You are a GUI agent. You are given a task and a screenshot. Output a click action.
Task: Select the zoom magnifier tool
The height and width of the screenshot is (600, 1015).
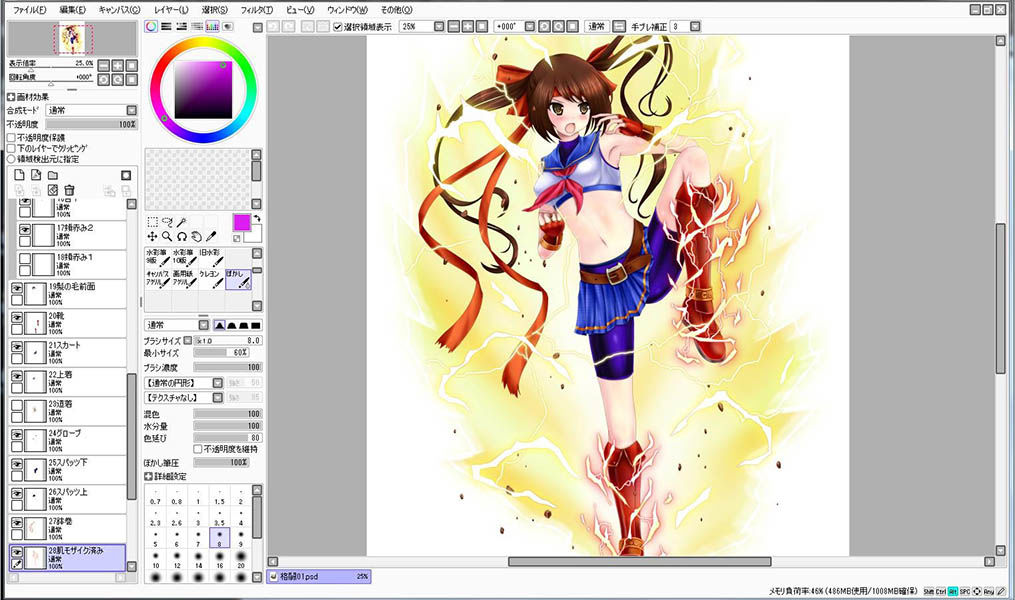167,236
